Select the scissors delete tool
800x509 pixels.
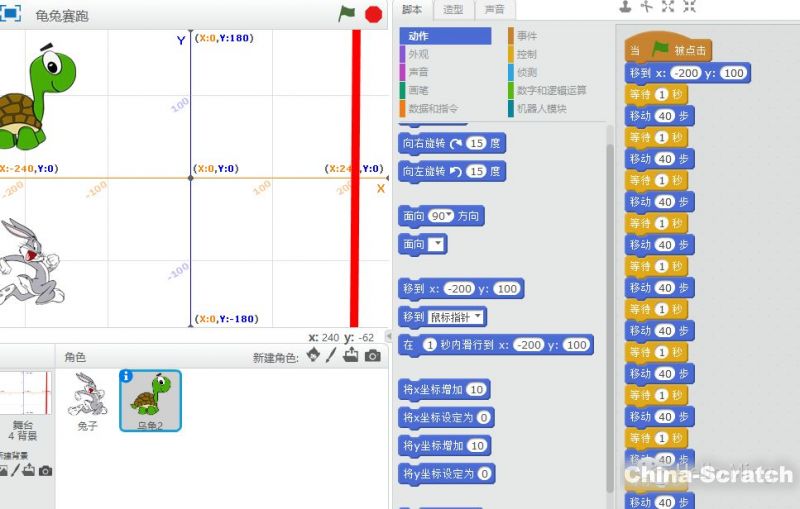[646, 7]
